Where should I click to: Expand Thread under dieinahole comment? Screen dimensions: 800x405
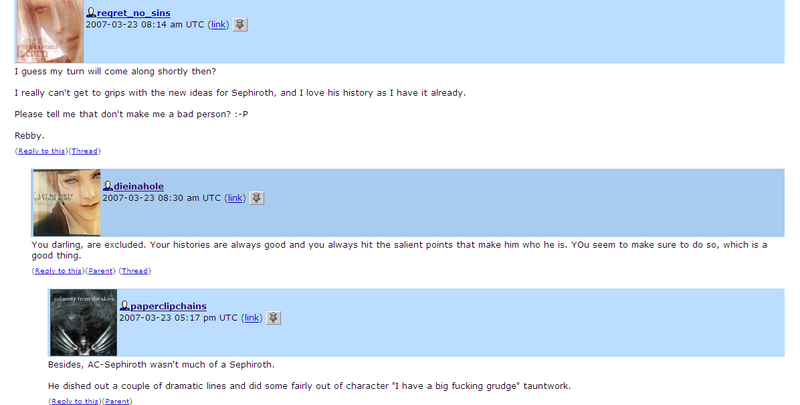(x=135, y=271)
